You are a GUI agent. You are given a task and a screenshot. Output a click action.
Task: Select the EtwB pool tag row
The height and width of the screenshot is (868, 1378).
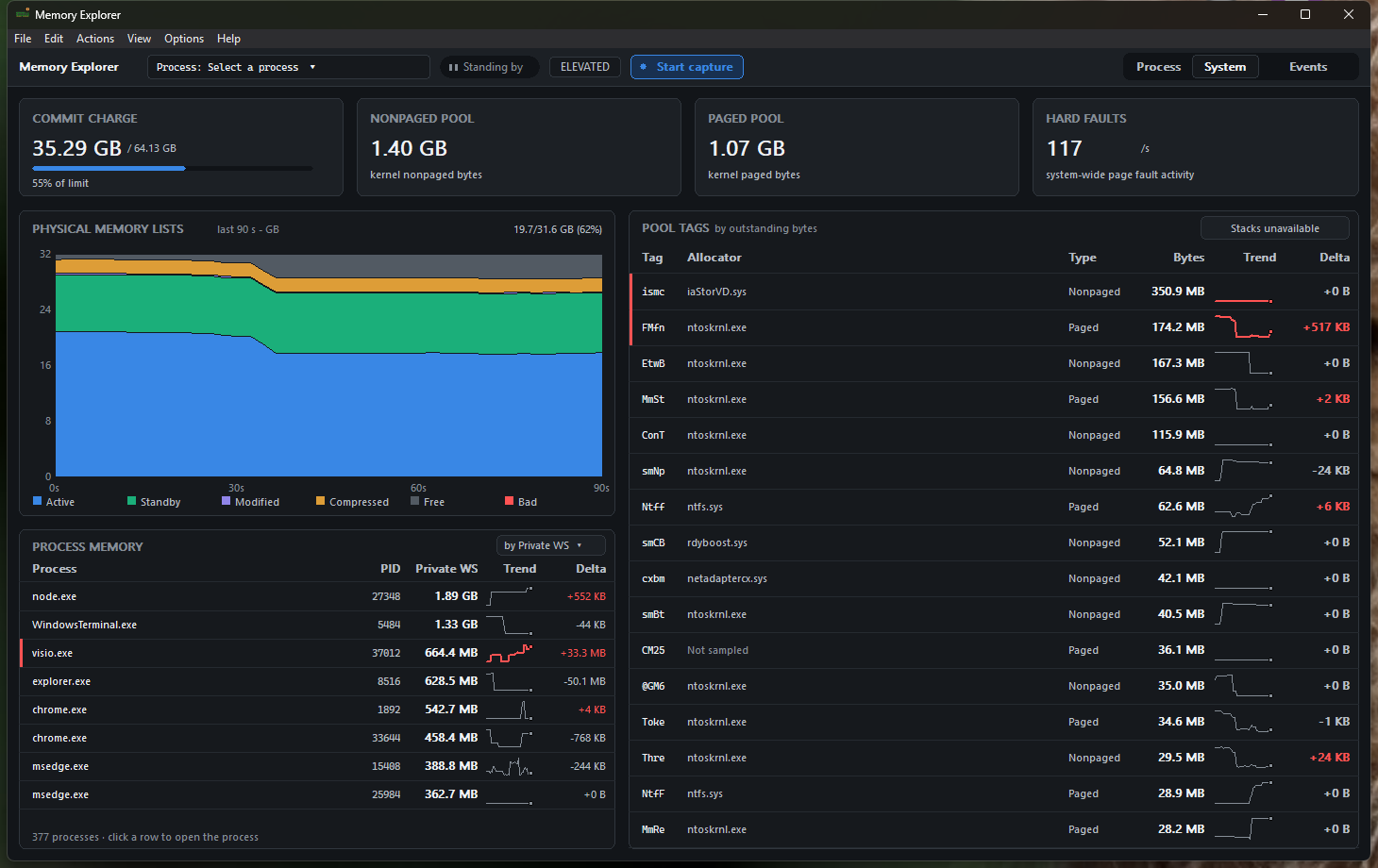(994, 363)
